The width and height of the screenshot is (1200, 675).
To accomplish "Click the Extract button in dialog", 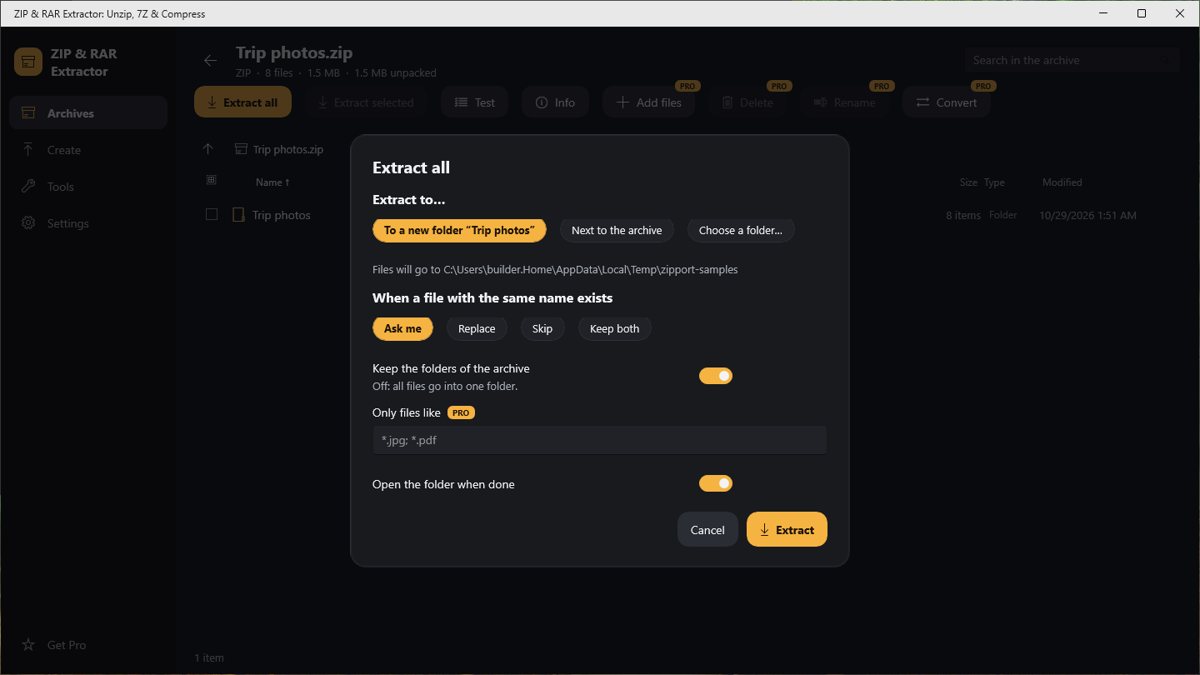I will tap(787, 530).
